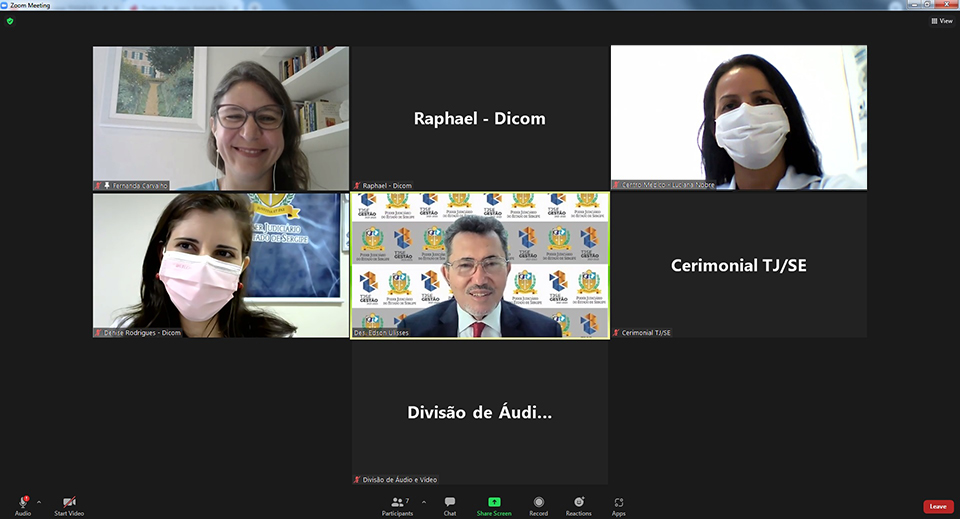Expand audio options arrow next to Audio
Screen dimensions: 960x519
[39, 502]
